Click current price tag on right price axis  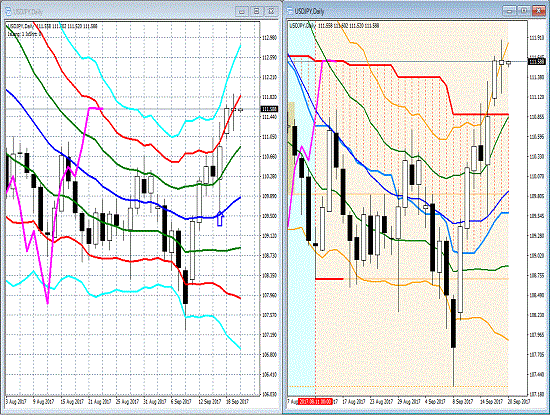click(x=537, y=62)
